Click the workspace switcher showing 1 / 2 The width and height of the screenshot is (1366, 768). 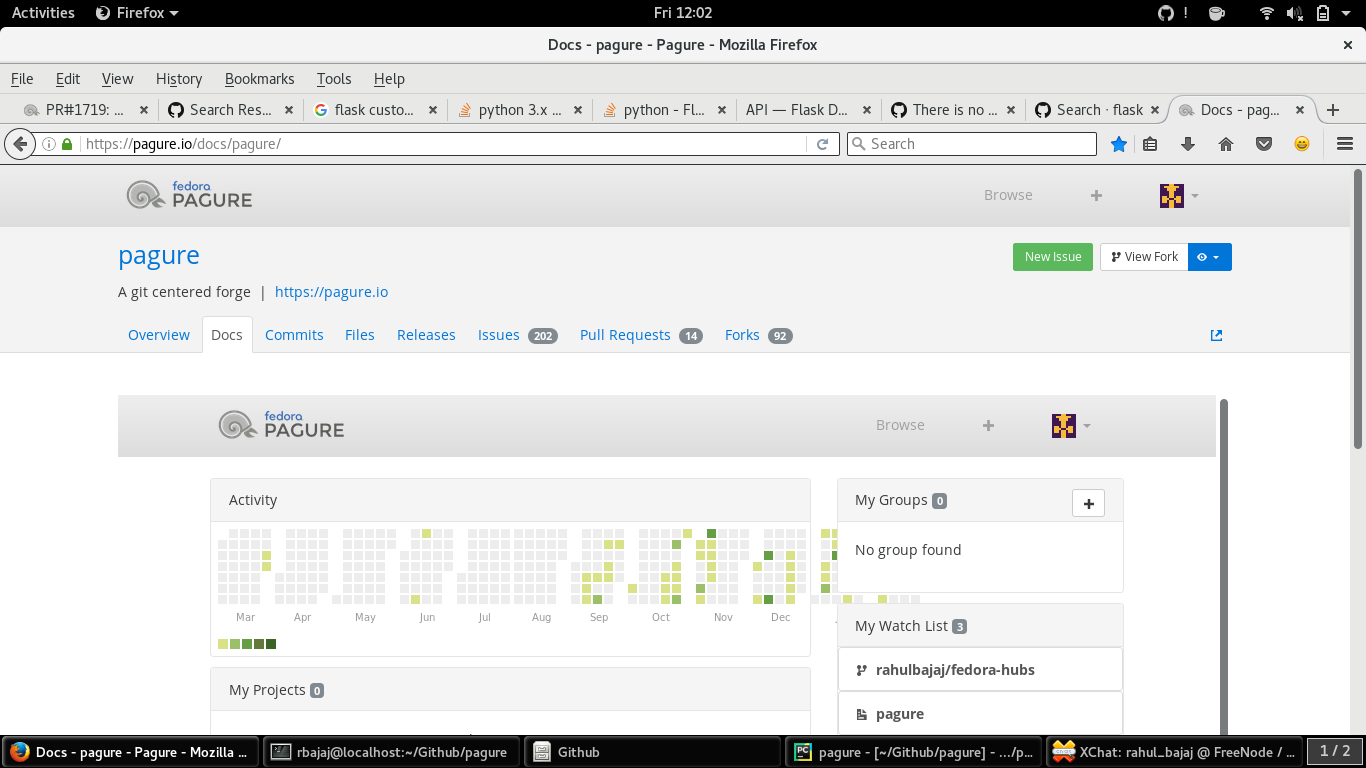click(1335, 751)
